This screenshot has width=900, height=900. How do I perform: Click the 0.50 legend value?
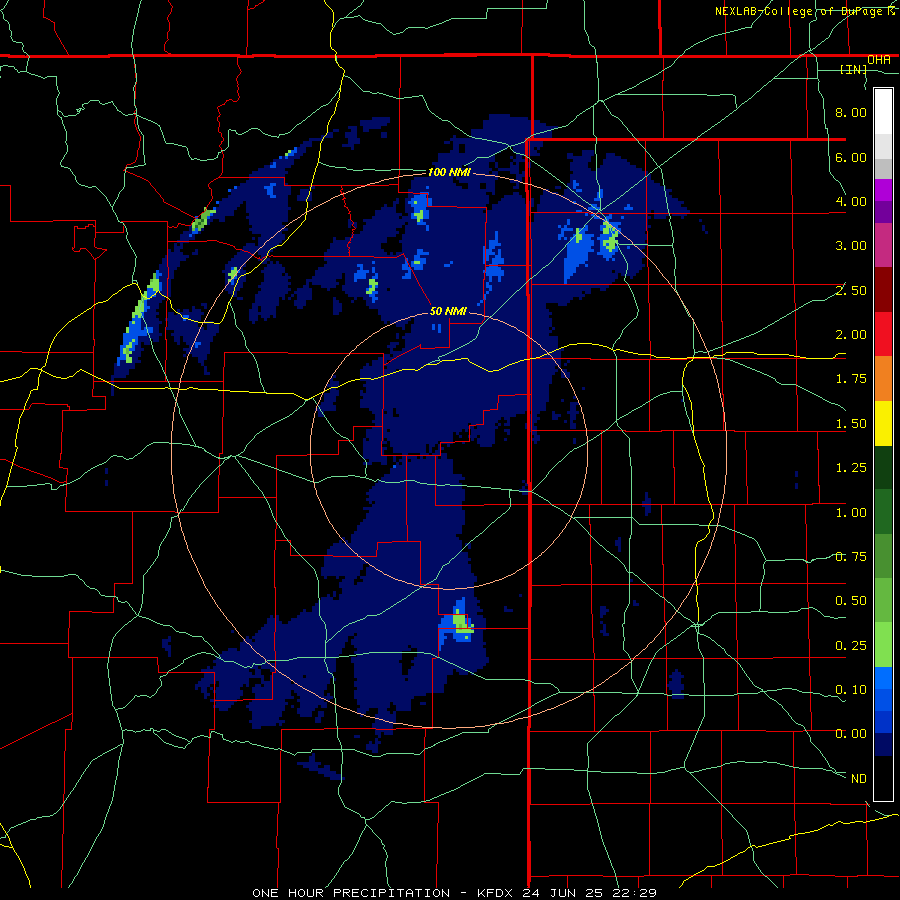click(851, 601)
